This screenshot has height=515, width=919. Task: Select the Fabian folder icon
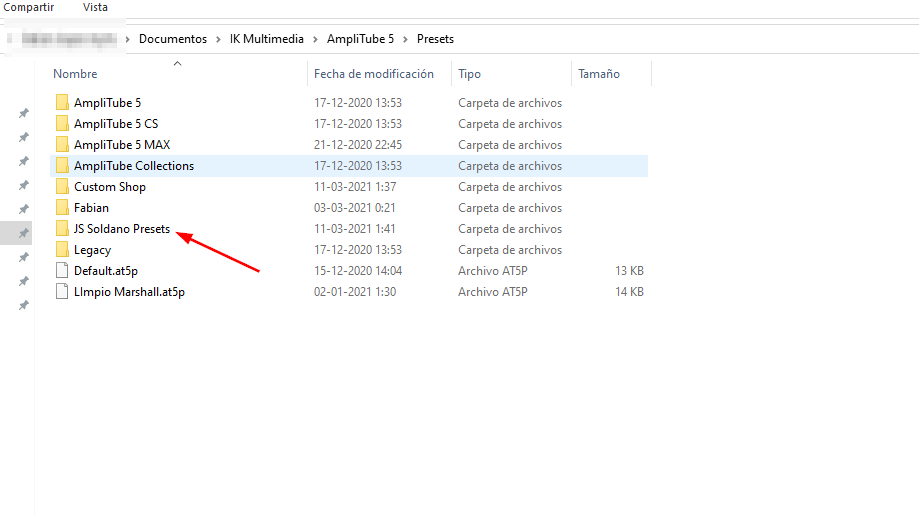(62, 208)
